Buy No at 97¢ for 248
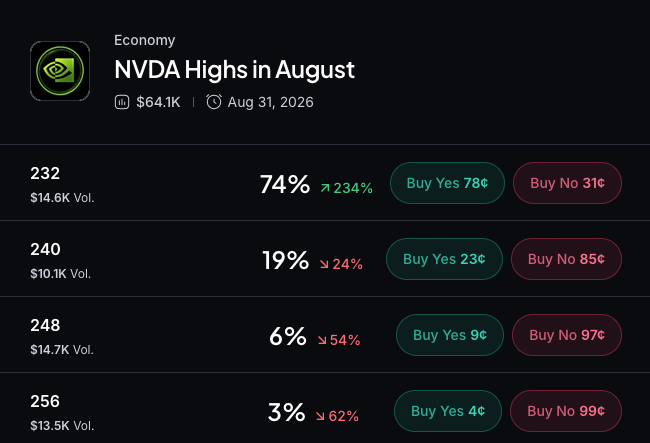Screen dimensions: 650x443 567,335
